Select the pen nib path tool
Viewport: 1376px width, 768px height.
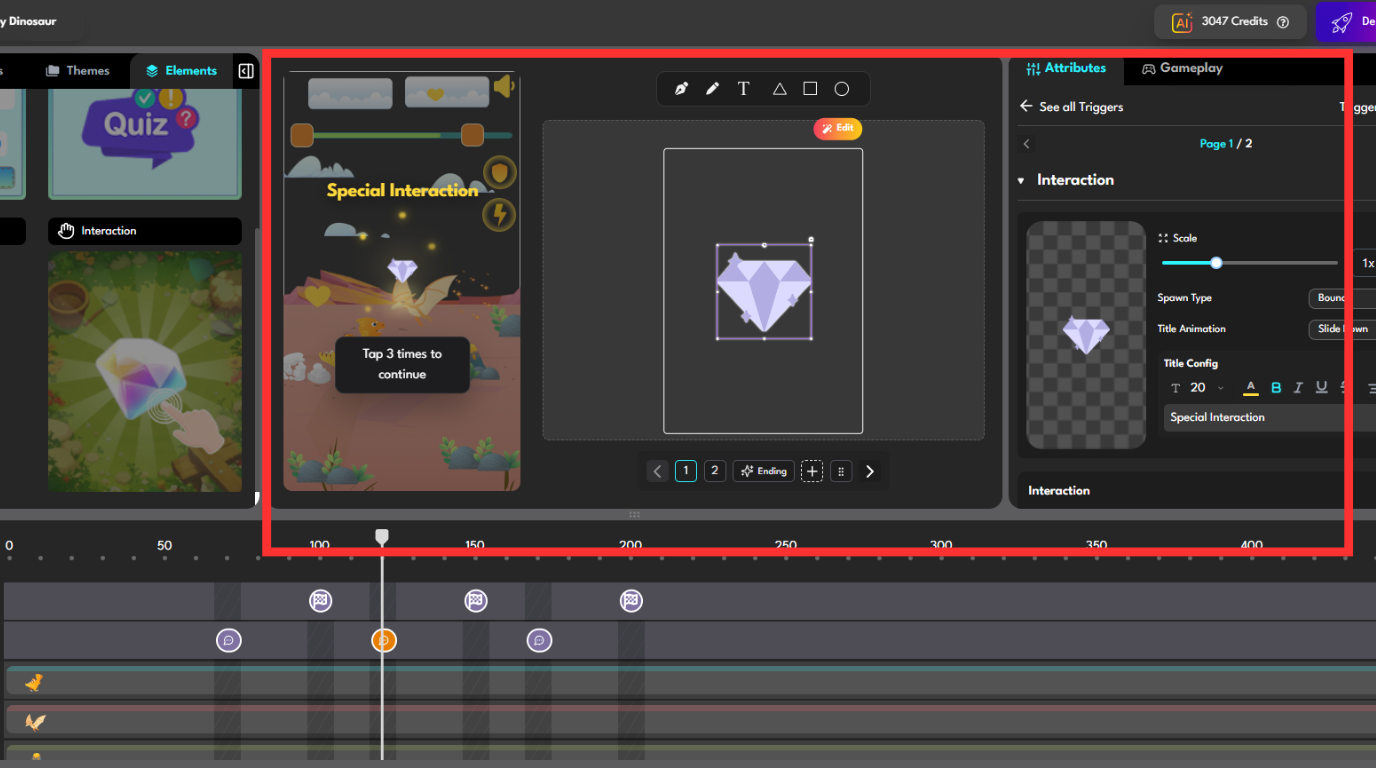coord(681,89)
